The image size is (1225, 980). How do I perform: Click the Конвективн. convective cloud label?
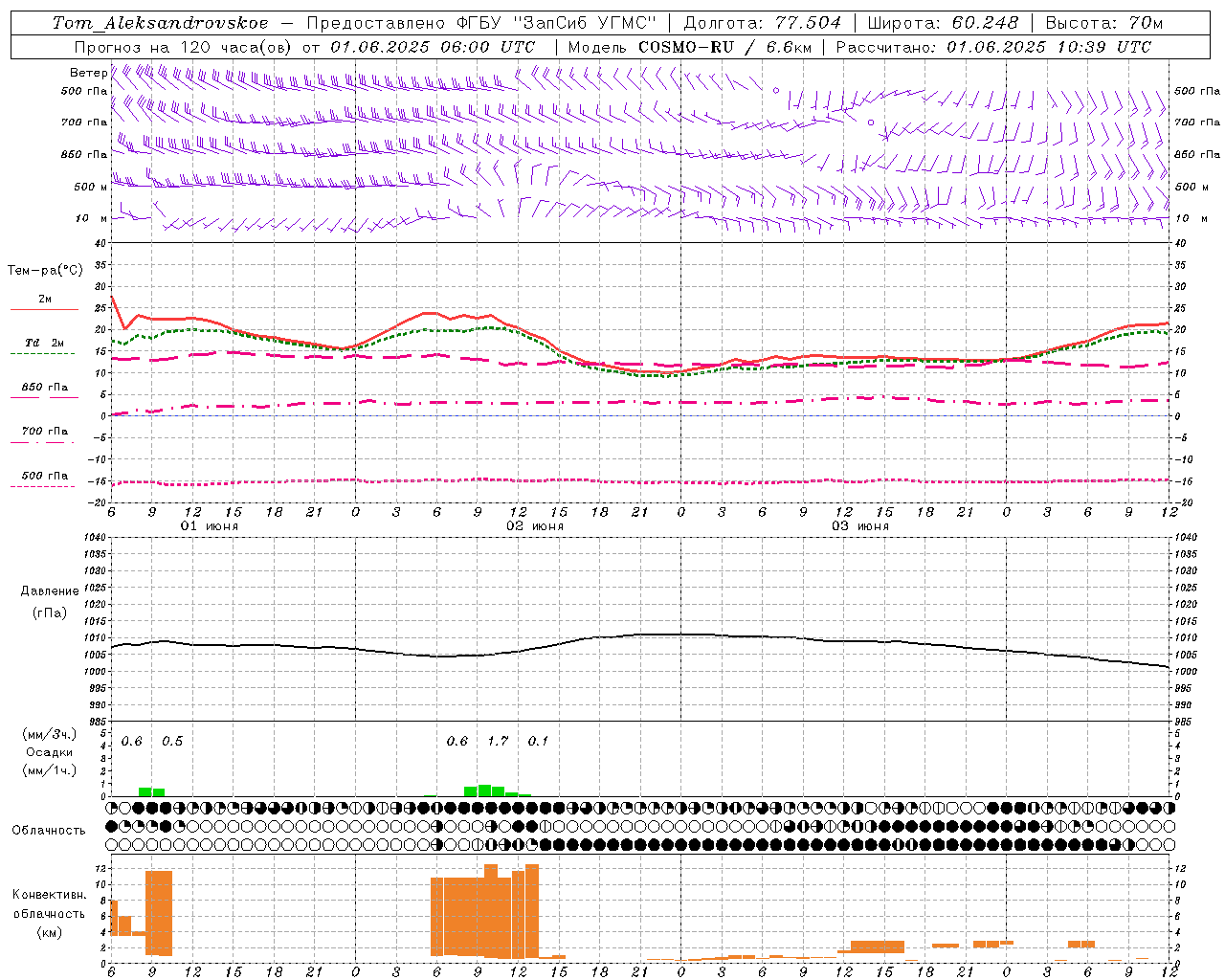[49, 895]
